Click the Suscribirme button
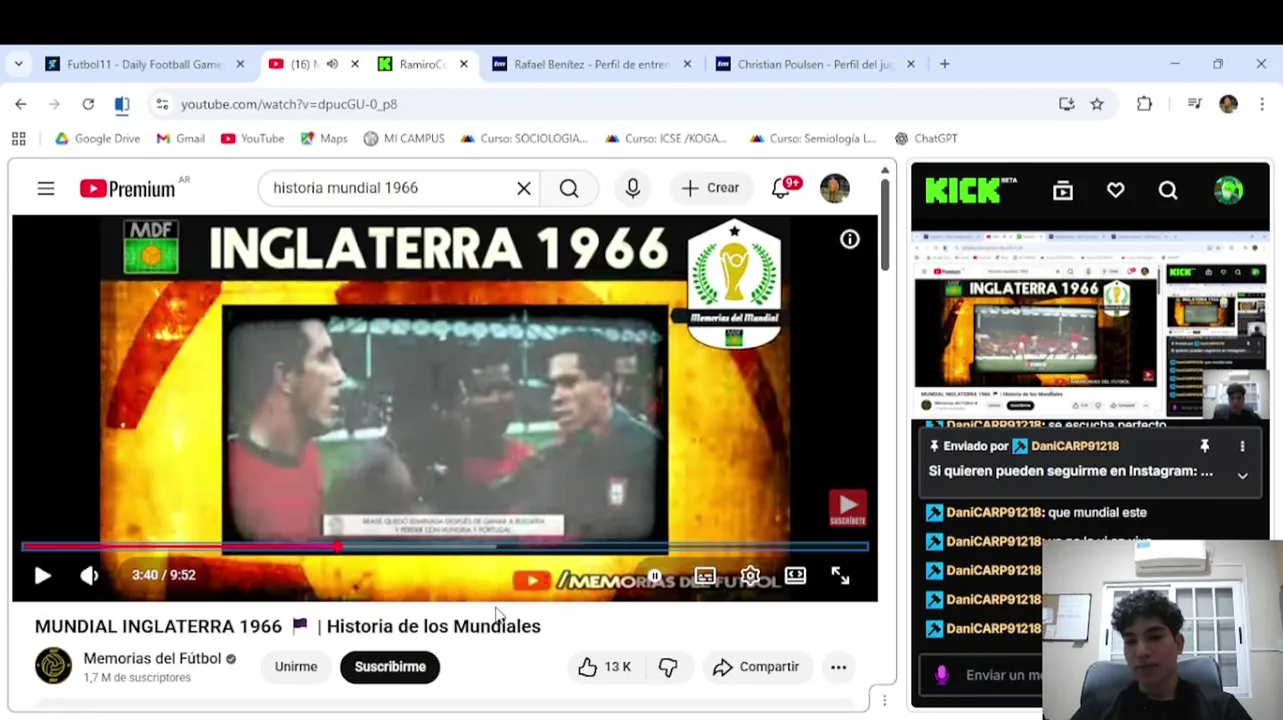The width and height of the screenshot is (1283, 720). point(390,667)
